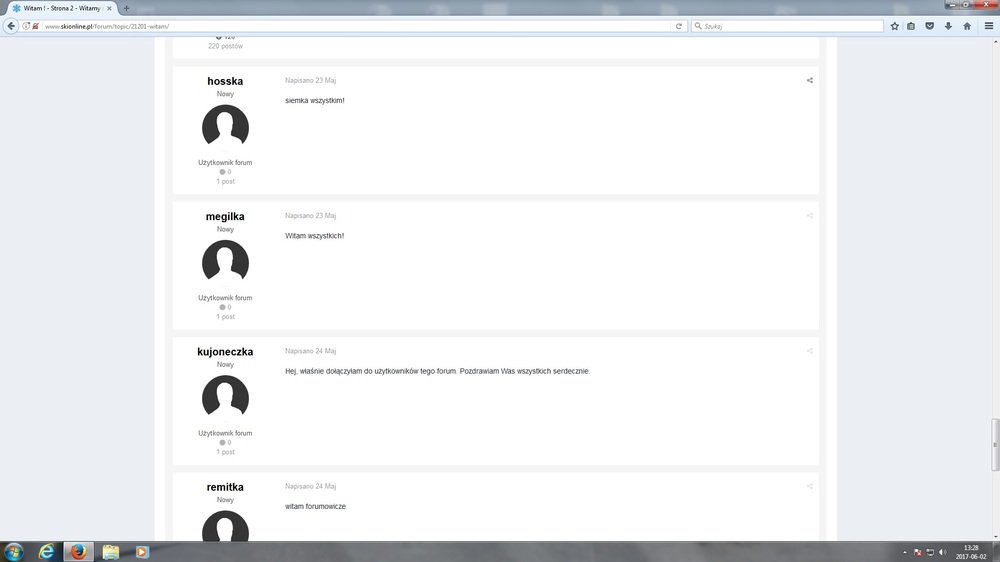Screen dimensions: 1000x562
Task: Open the Pocket save icon in toolbar
Action: (930, 26)
